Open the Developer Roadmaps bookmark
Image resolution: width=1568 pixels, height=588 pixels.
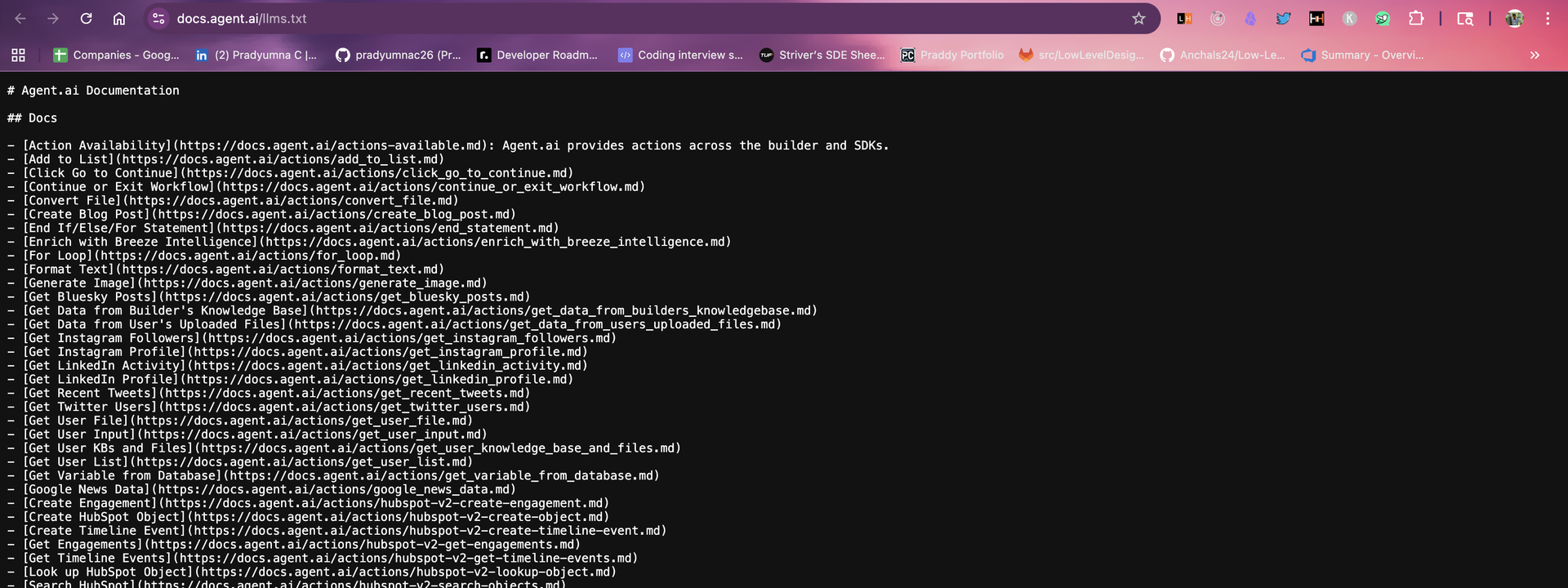(537, 55)
